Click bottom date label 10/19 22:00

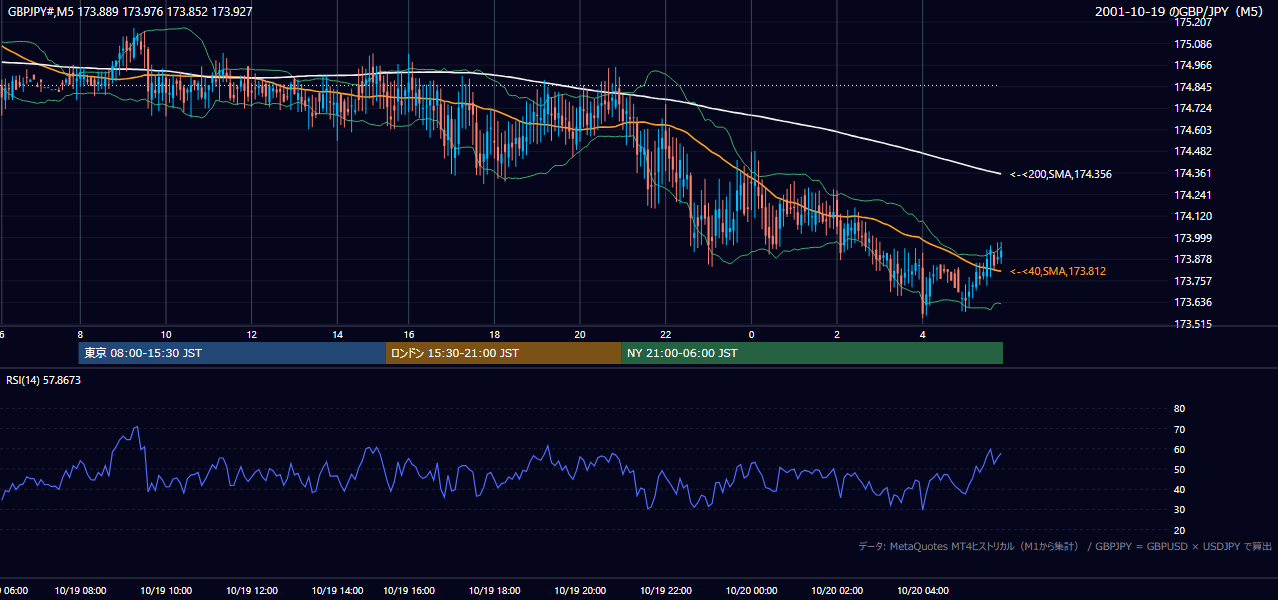[x=666, y=590]
